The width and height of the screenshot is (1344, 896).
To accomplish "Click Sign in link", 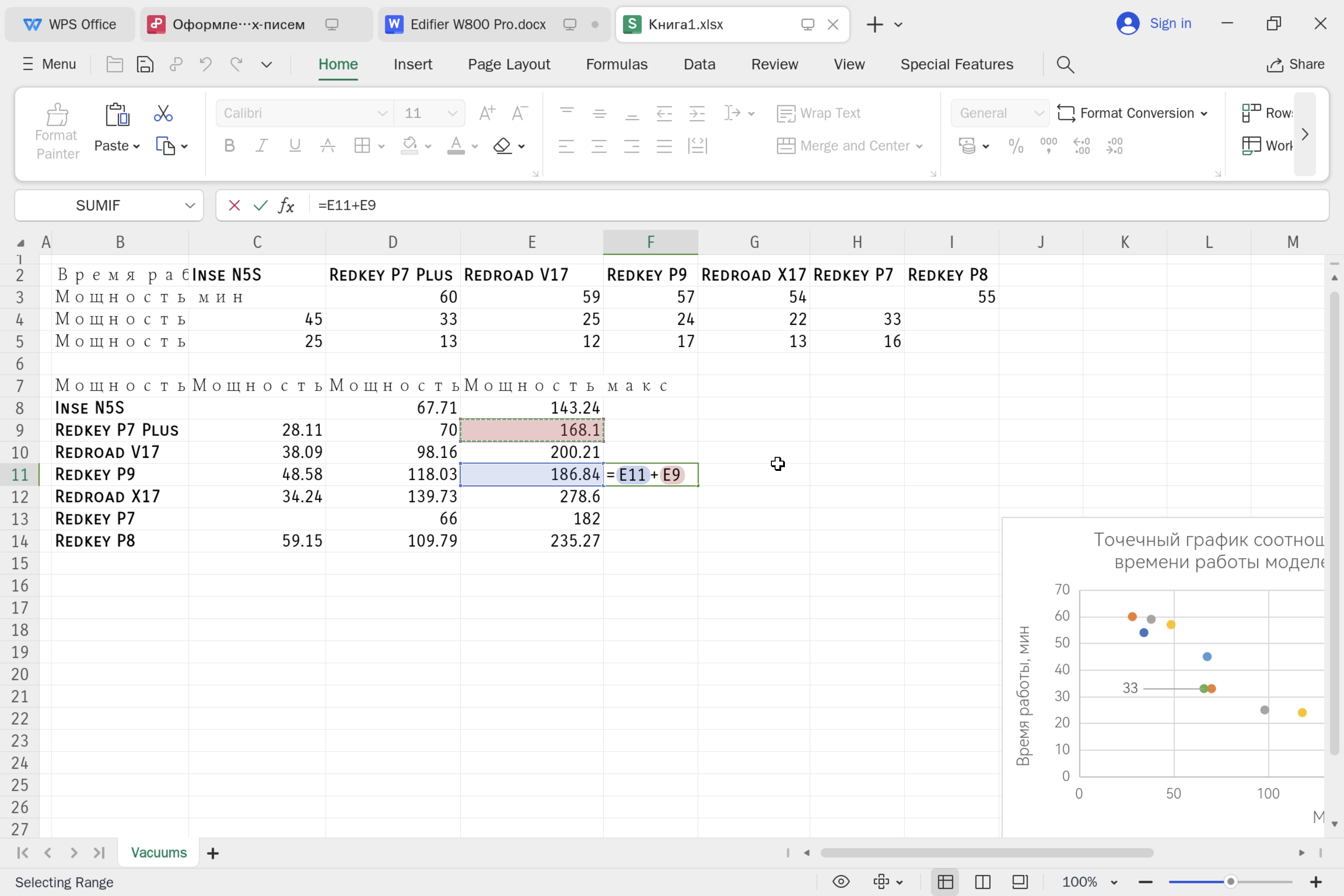I will 1170,23.
